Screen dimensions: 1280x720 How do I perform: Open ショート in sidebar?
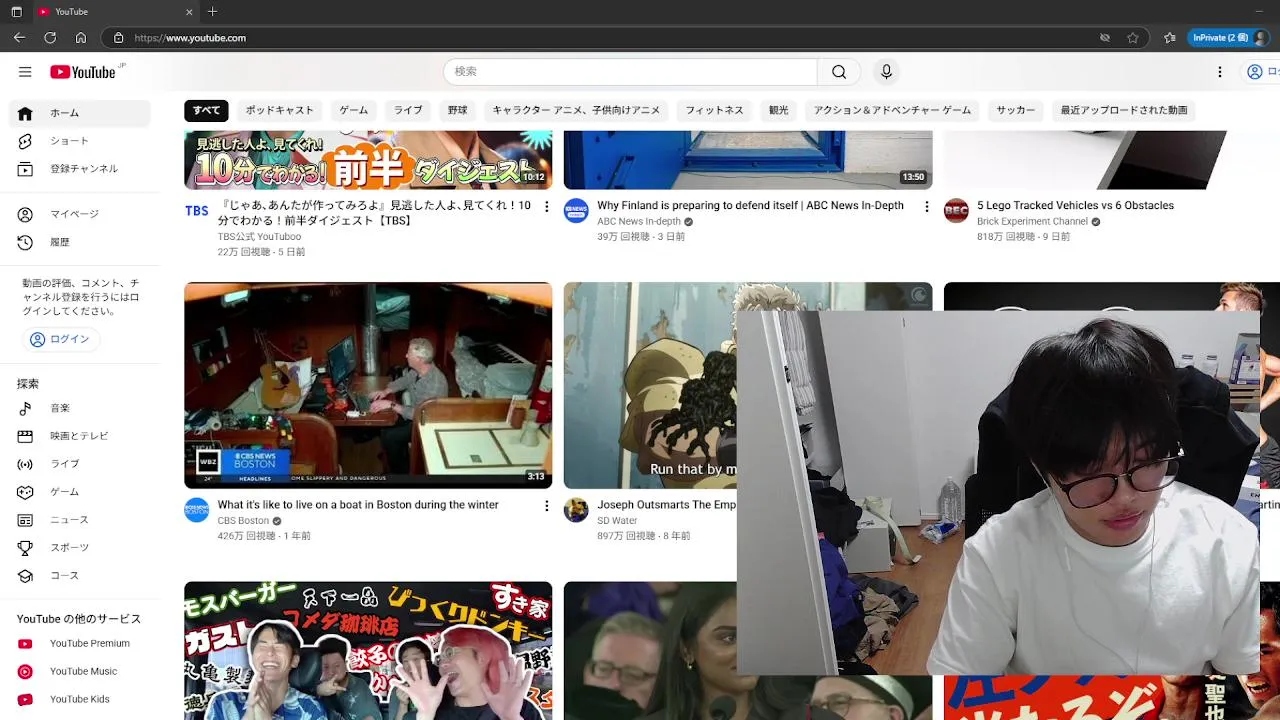pyautogui.click(x=80, y=141)
